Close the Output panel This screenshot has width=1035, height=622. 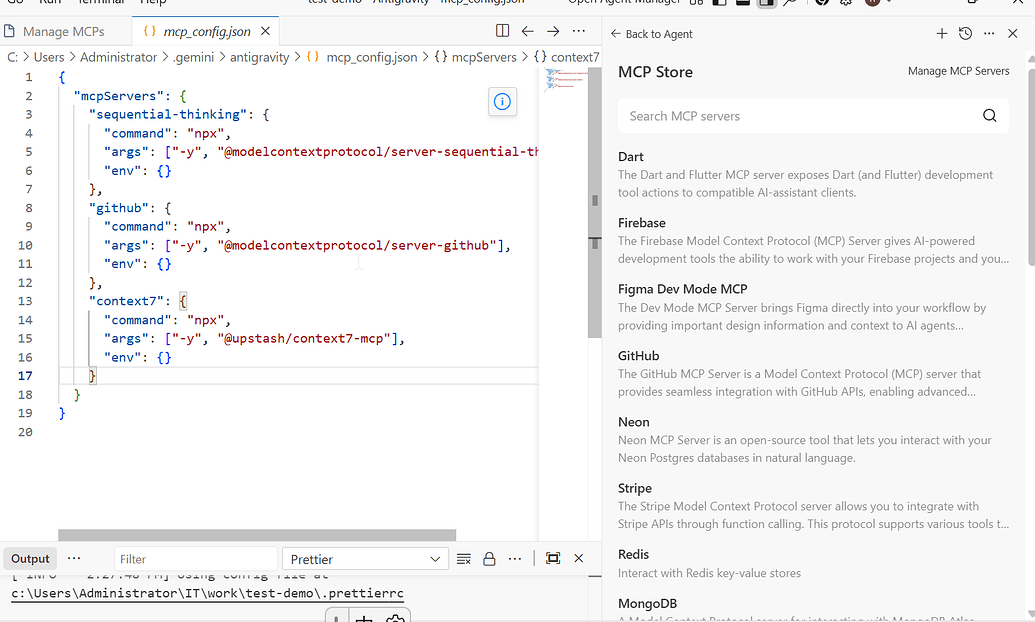579,559
